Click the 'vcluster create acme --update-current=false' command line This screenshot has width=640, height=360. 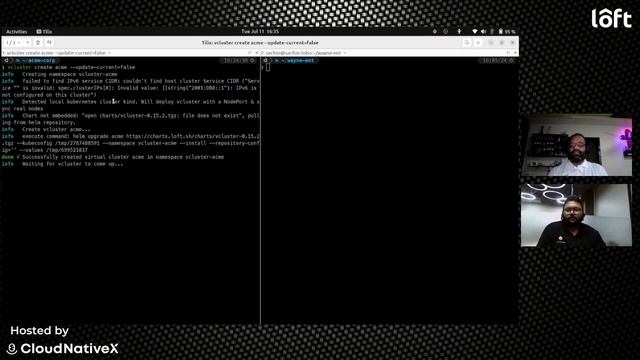(71, 67)
